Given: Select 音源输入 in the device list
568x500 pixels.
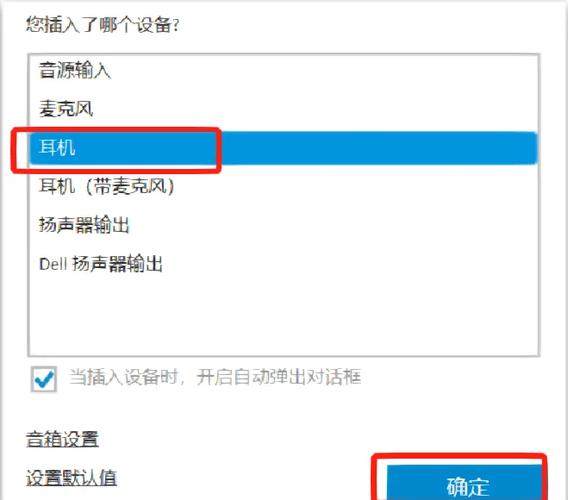Looking at the screenshot, I should click(x=284, y=70).
